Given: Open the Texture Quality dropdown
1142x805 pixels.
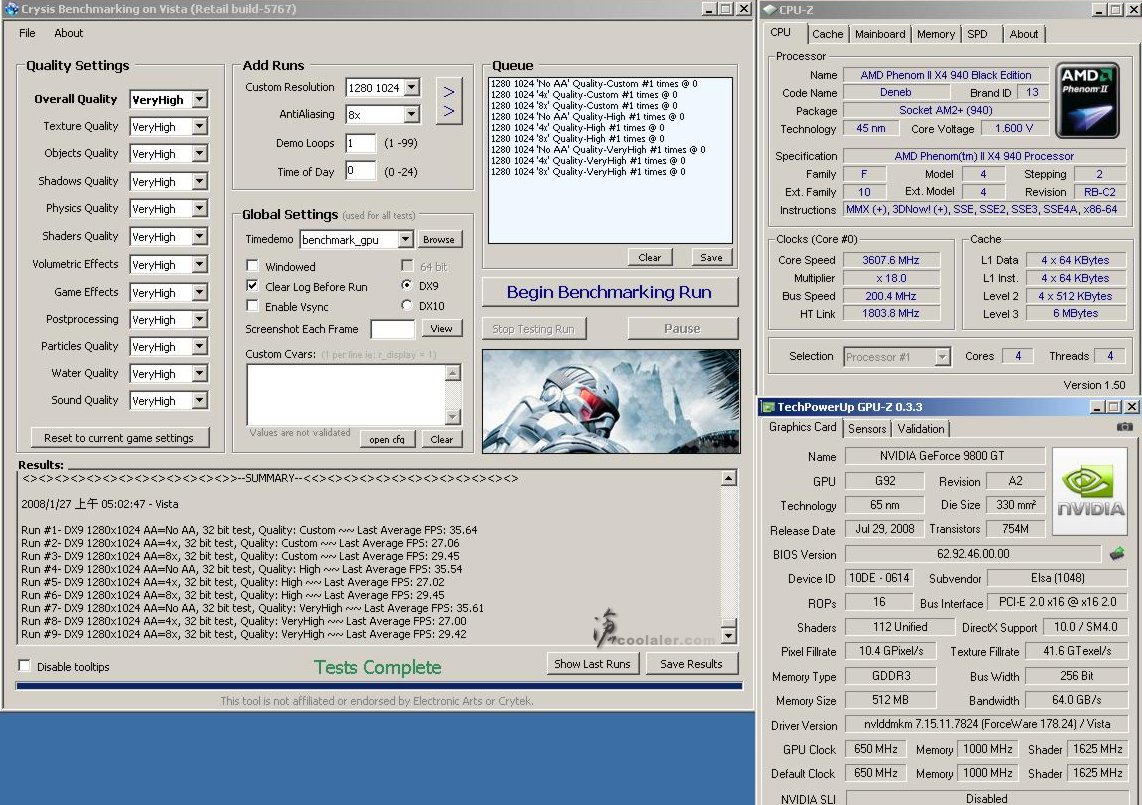Looking at the screenshot, I should point(200,126).
